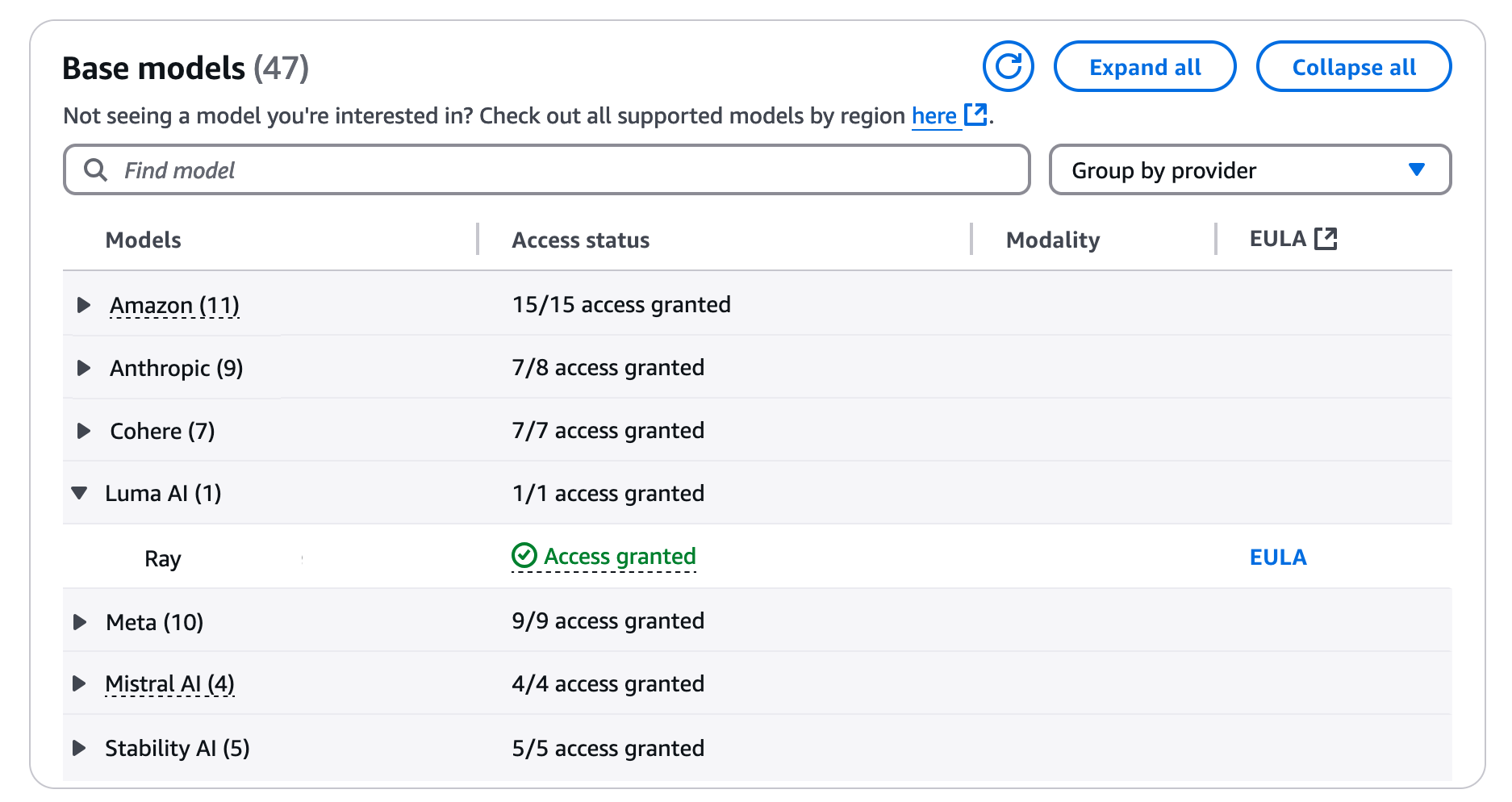Expand the Stability AI (5) provider group

pyautogui.click(x=79, y=748)
